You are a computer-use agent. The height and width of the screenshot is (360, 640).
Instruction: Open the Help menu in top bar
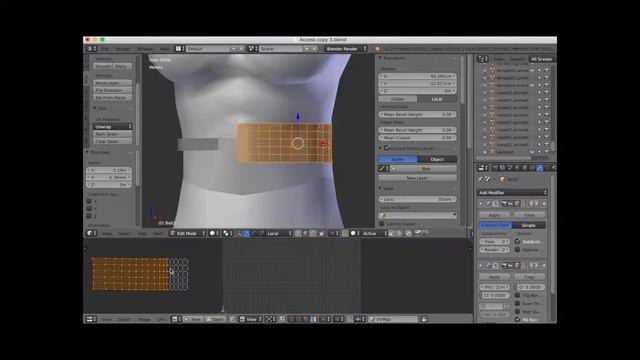164,49
